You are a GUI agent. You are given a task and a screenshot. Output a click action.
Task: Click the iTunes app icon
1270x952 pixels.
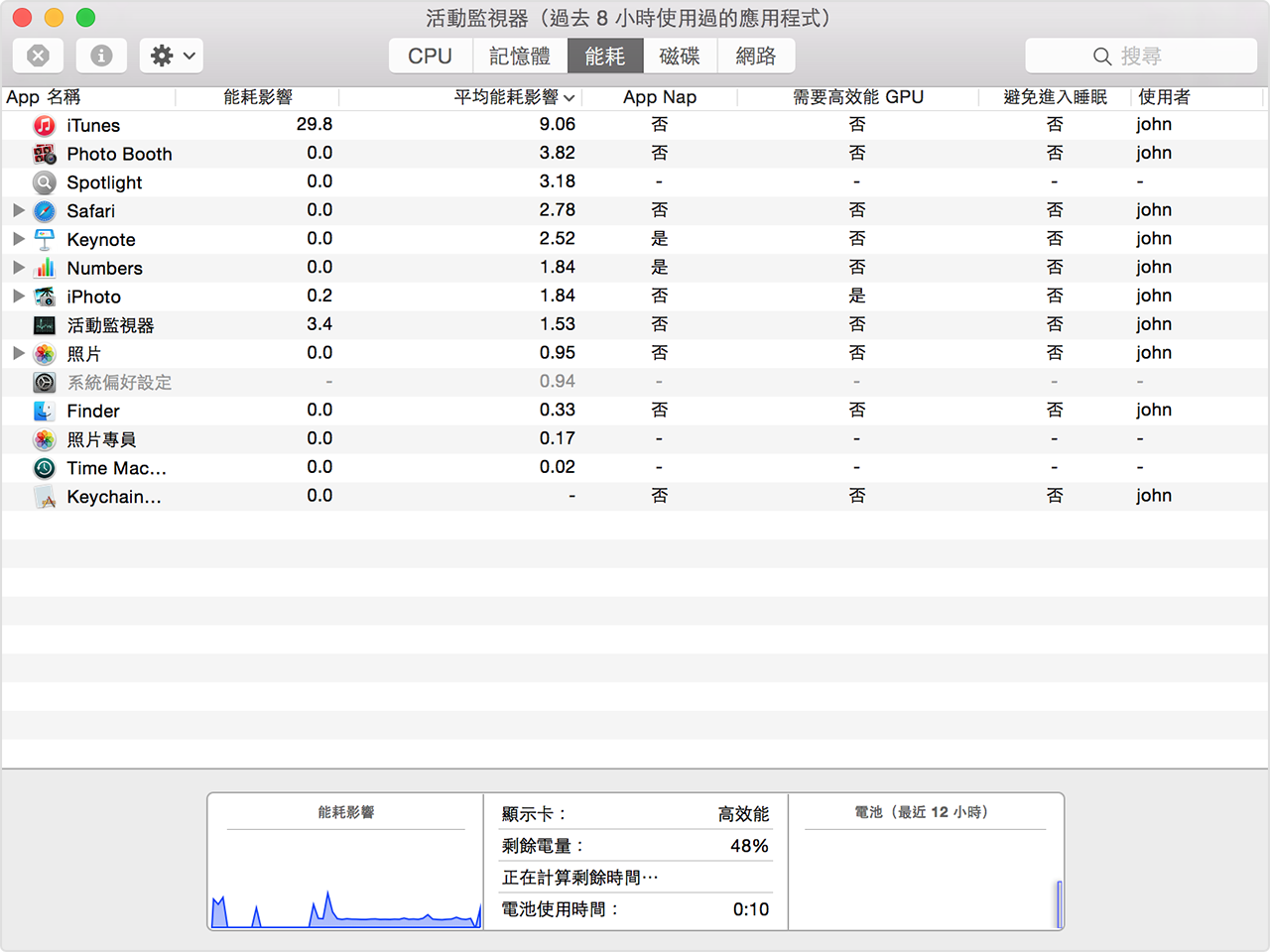[45, 125]
